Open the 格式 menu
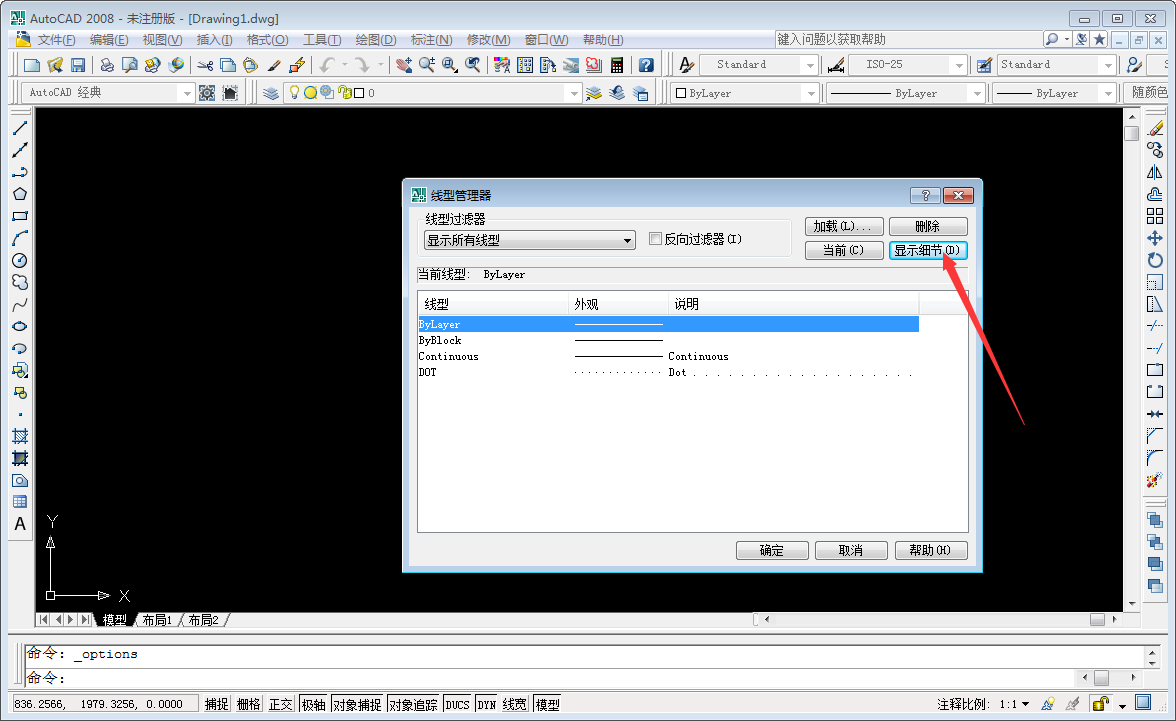Image resolution: width=1176 pixels, height=721 pixels. pos(265,39)
